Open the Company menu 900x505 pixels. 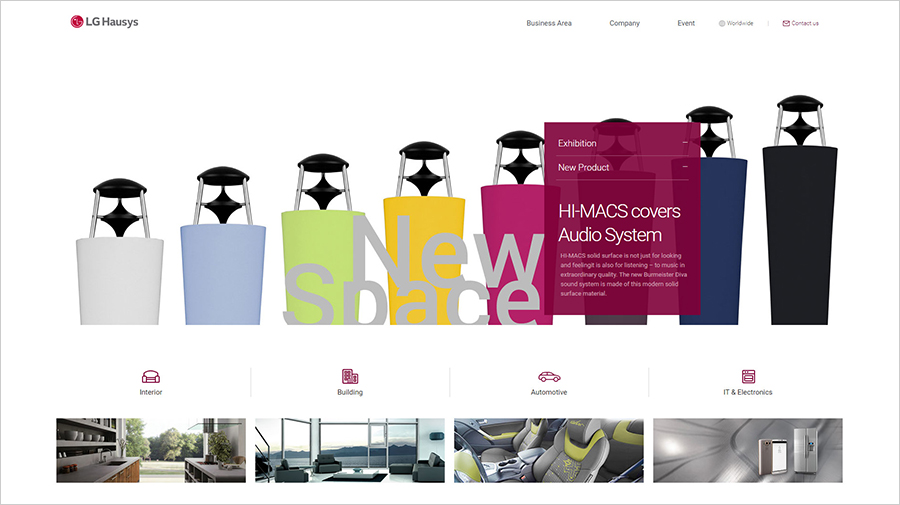[x=624, y=24]
